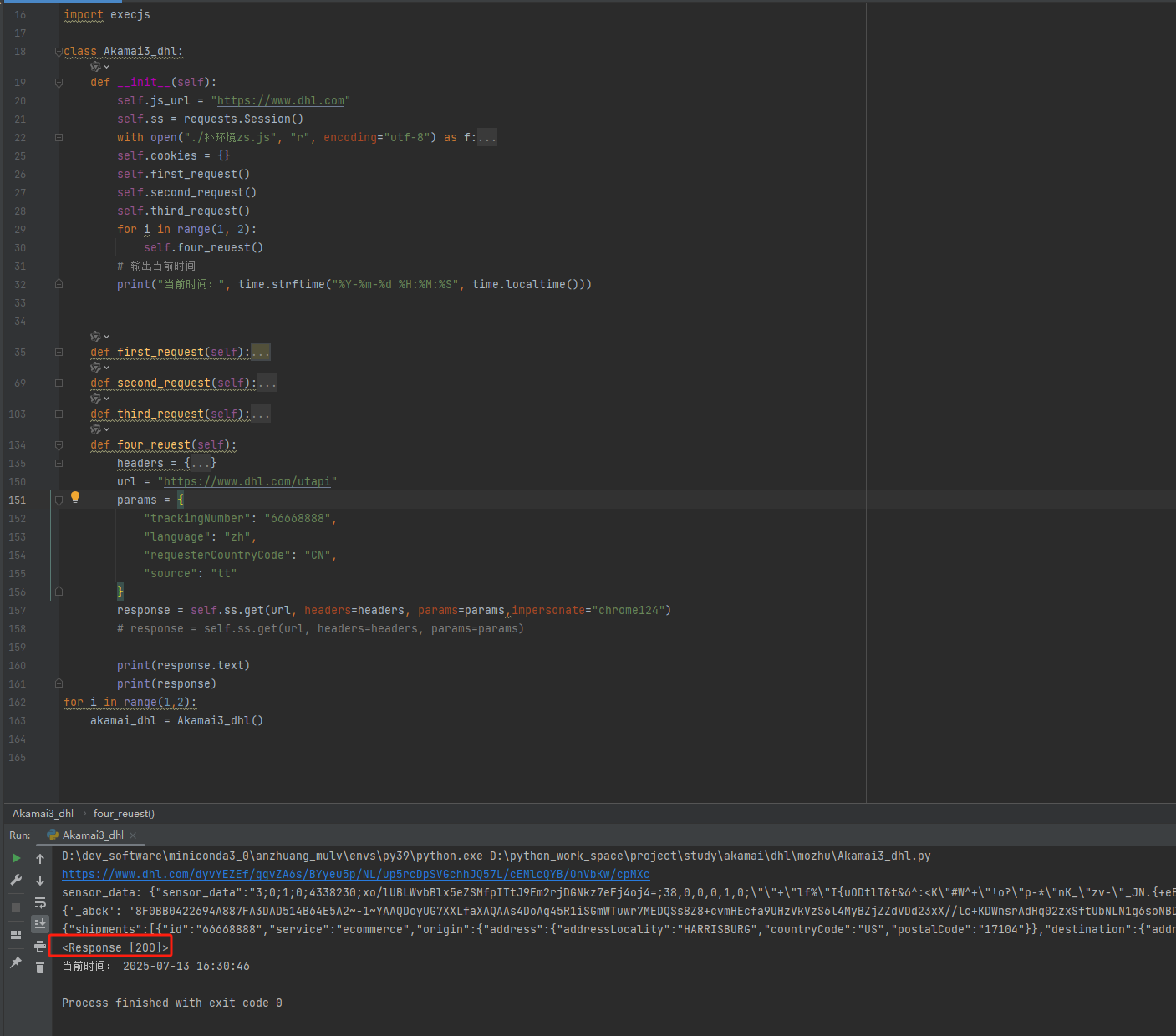The width and height of the screenshot is (1176, 1036).
Task: Open chevron dropdown above second_request
Action: pos(106,368)
